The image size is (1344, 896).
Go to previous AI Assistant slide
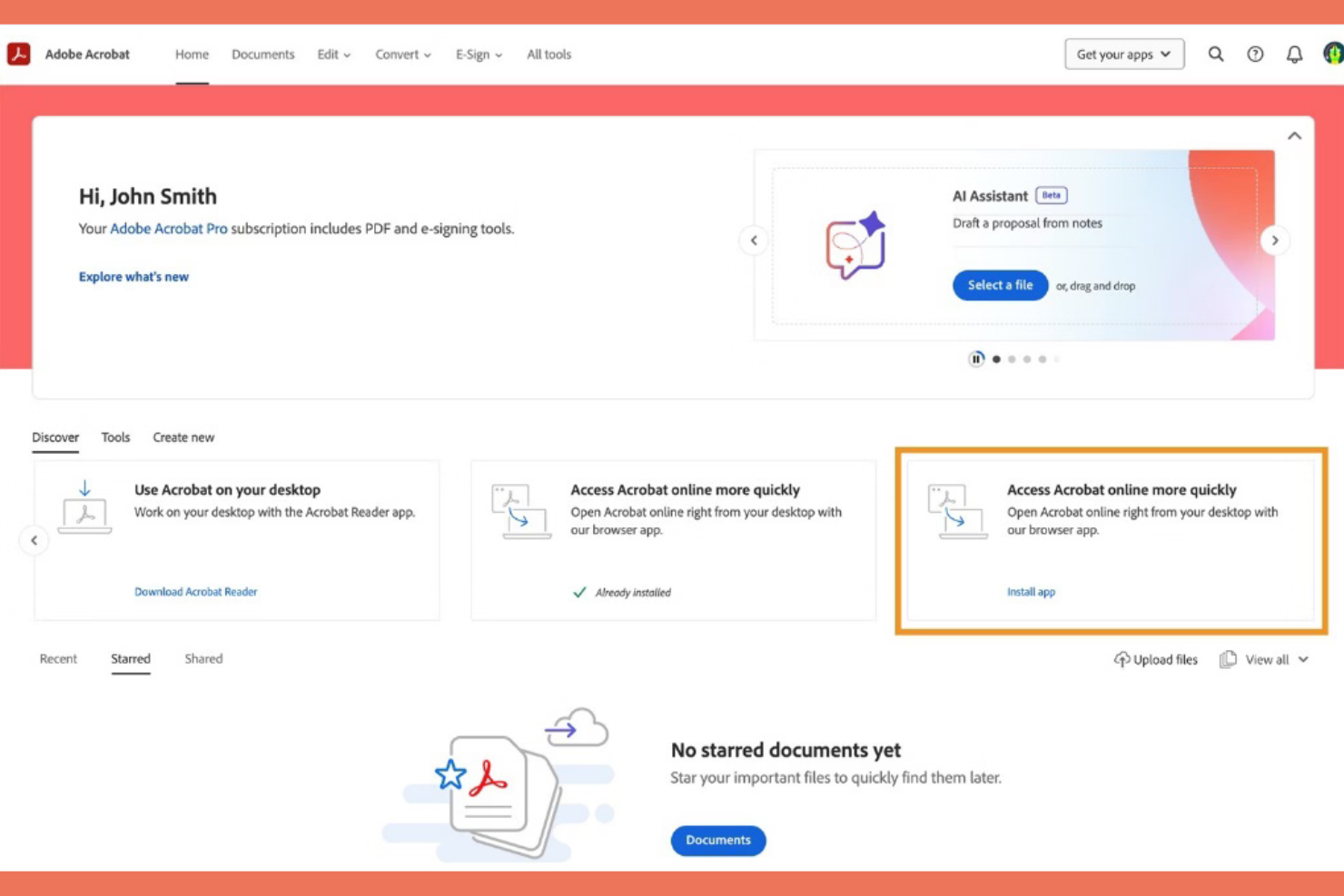click(x=754, y=241)
